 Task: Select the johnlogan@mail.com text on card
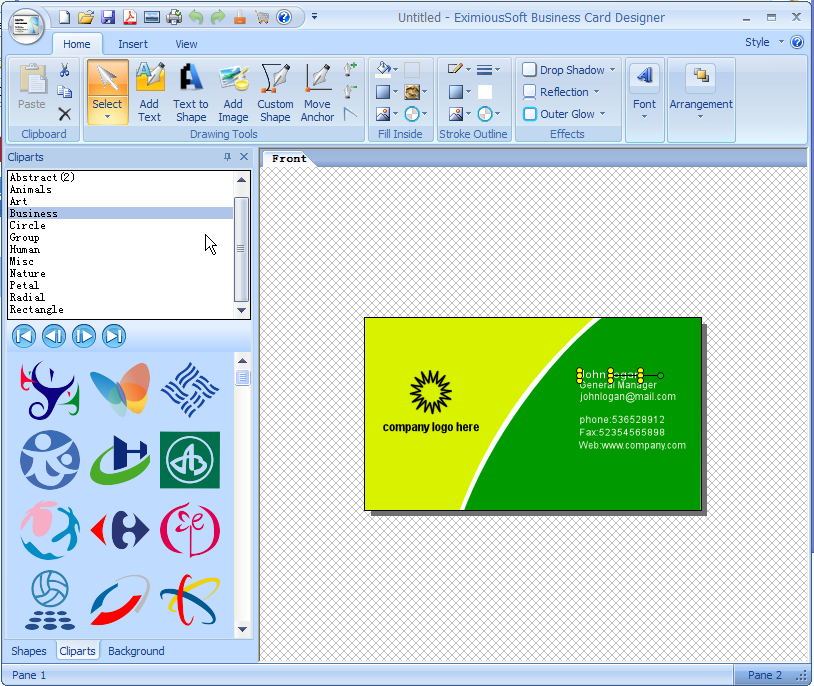click(x=628, y=397)
